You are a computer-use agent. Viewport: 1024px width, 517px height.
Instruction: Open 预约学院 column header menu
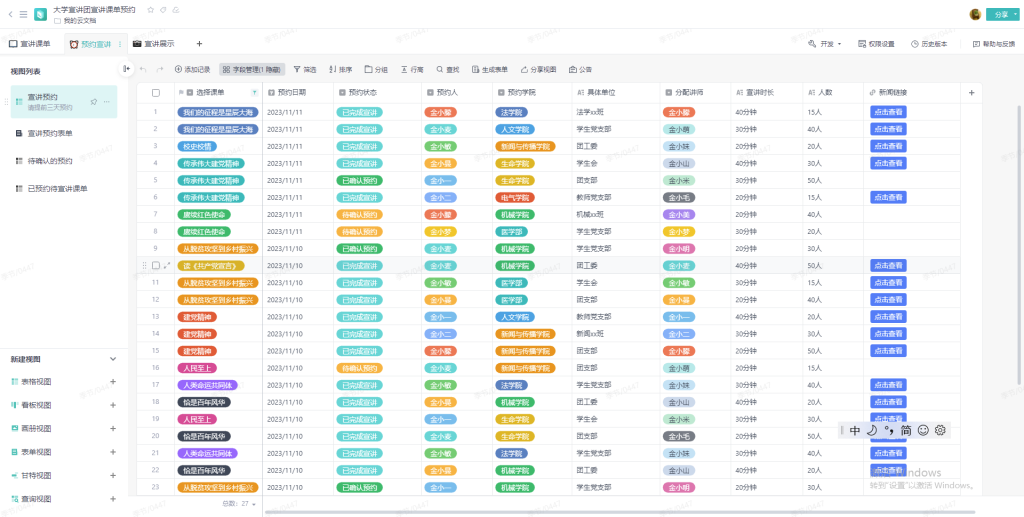click(x=532, y=93)
